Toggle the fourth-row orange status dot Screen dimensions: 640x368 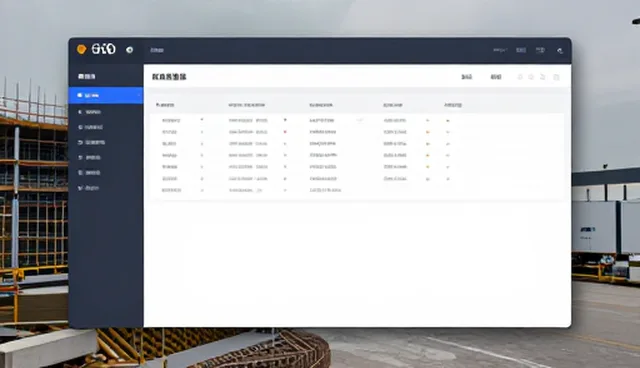[428, 155]
